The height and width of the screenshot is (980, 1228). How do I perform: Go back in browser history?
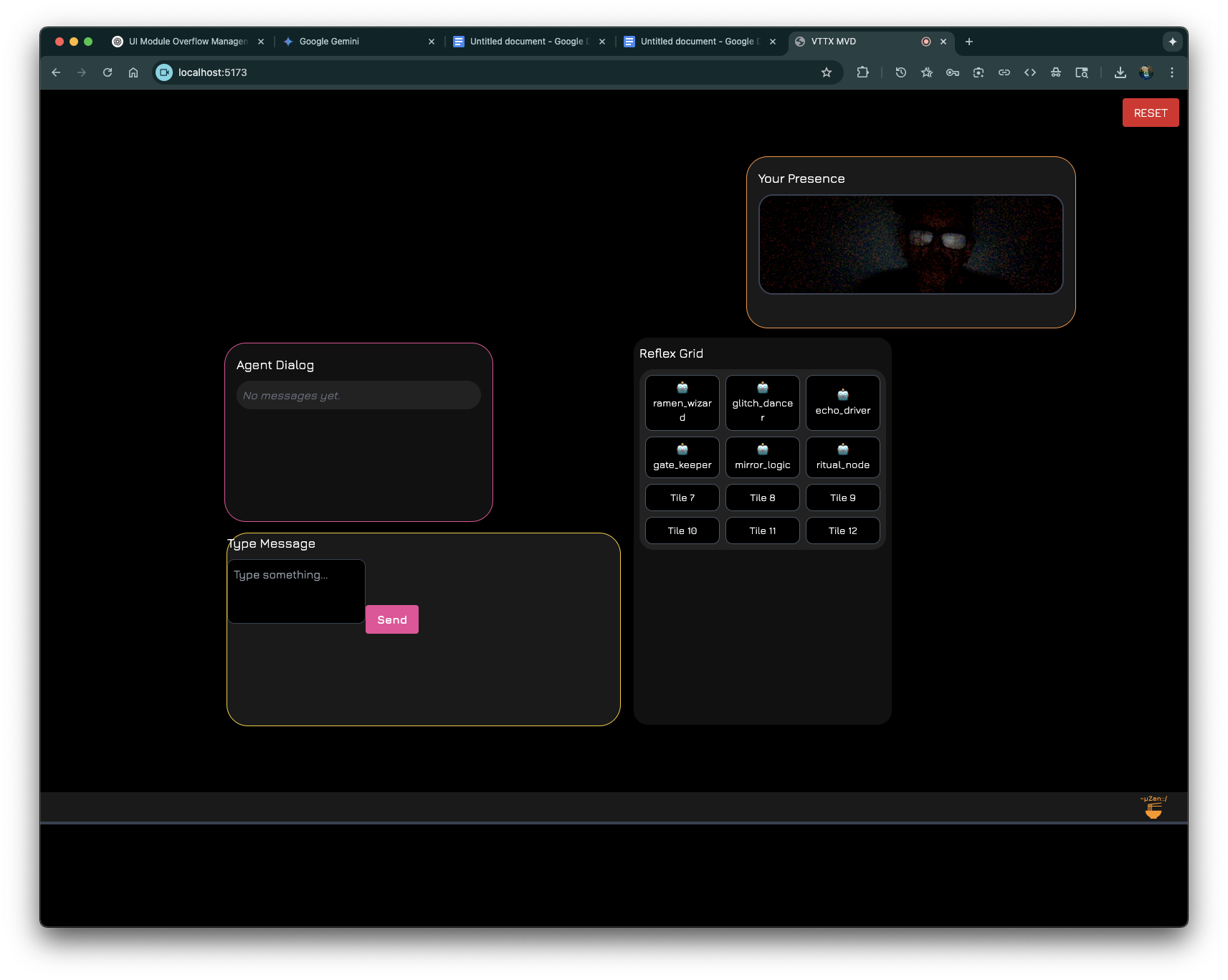(56, 72)
